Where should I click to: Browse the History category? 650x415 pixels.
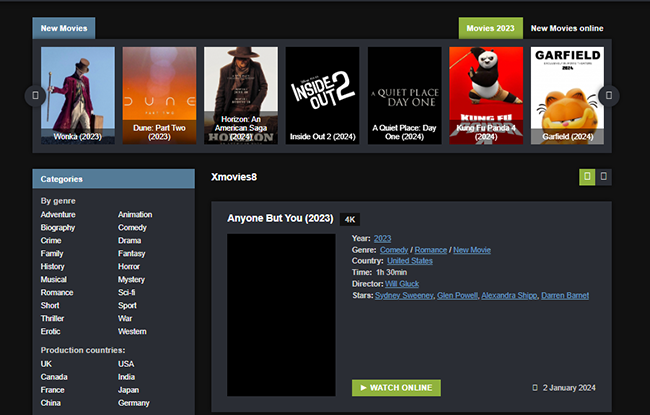point(53,267)
